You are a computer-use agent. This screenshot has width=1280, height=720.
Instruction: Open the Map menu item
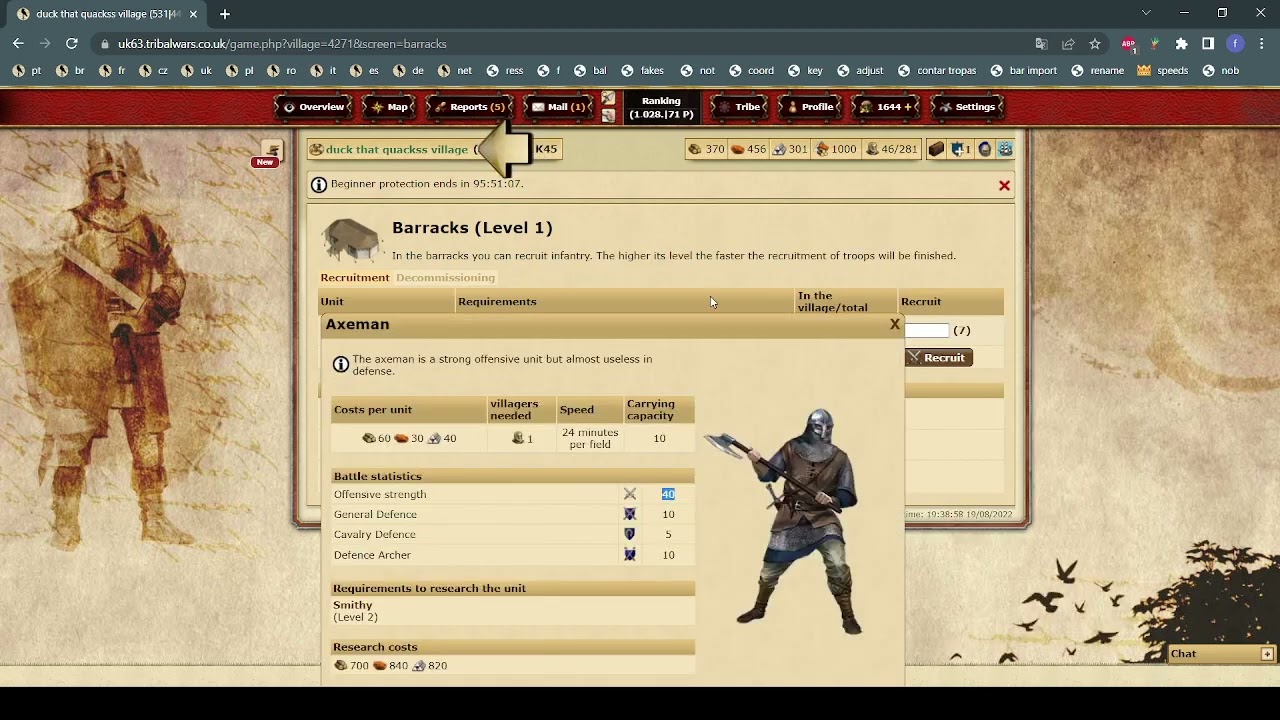pos(389,107)
